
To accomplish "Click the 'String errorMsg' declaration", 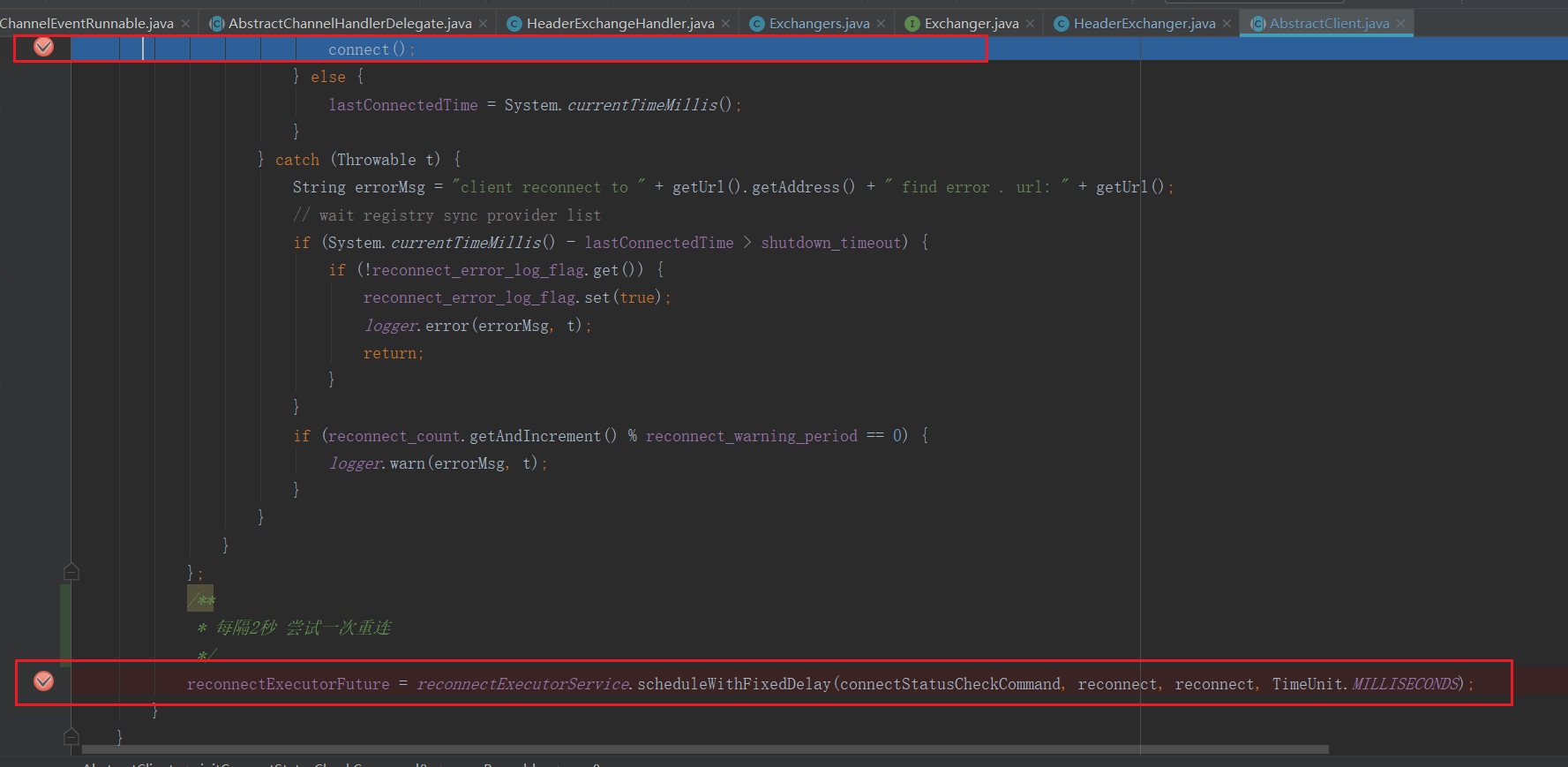I will 359,187.
